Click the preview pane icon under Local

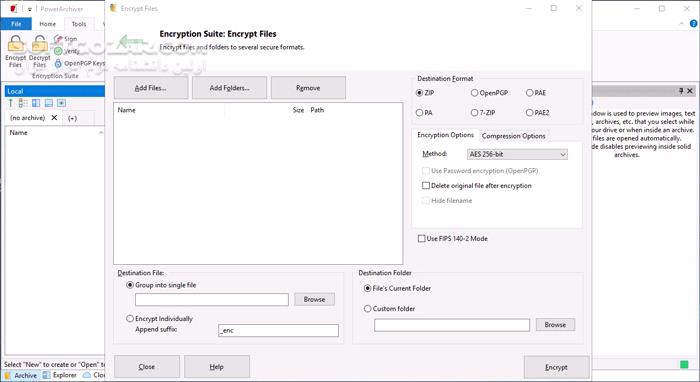(62, 103)
